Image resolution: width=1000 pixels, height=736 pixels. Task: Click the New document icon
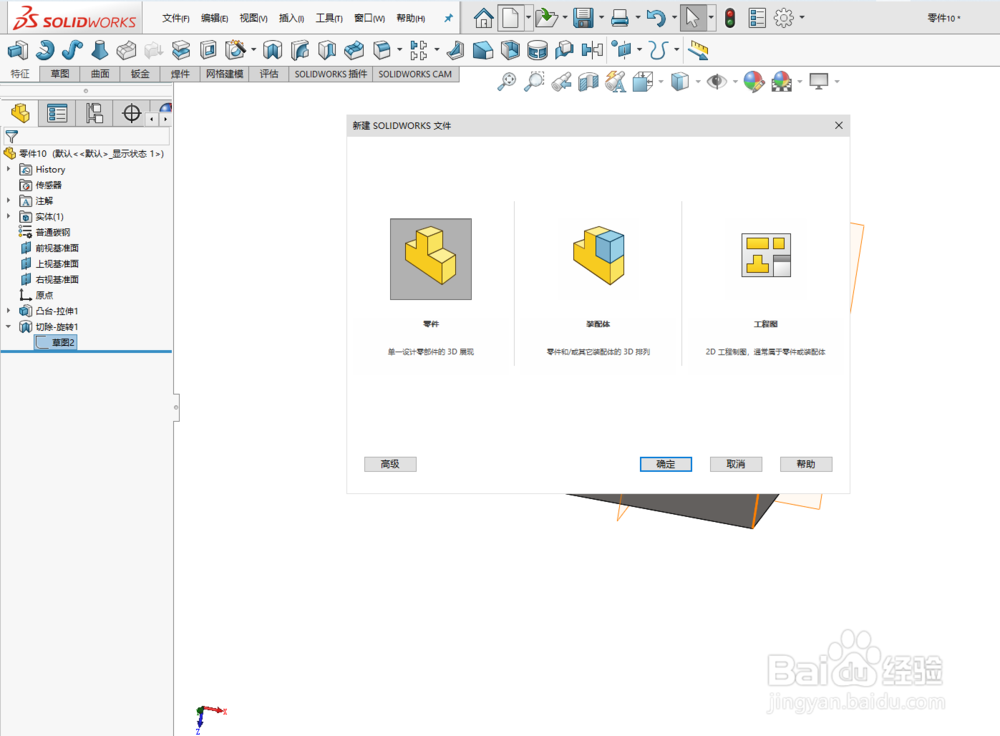pos(510,18)
